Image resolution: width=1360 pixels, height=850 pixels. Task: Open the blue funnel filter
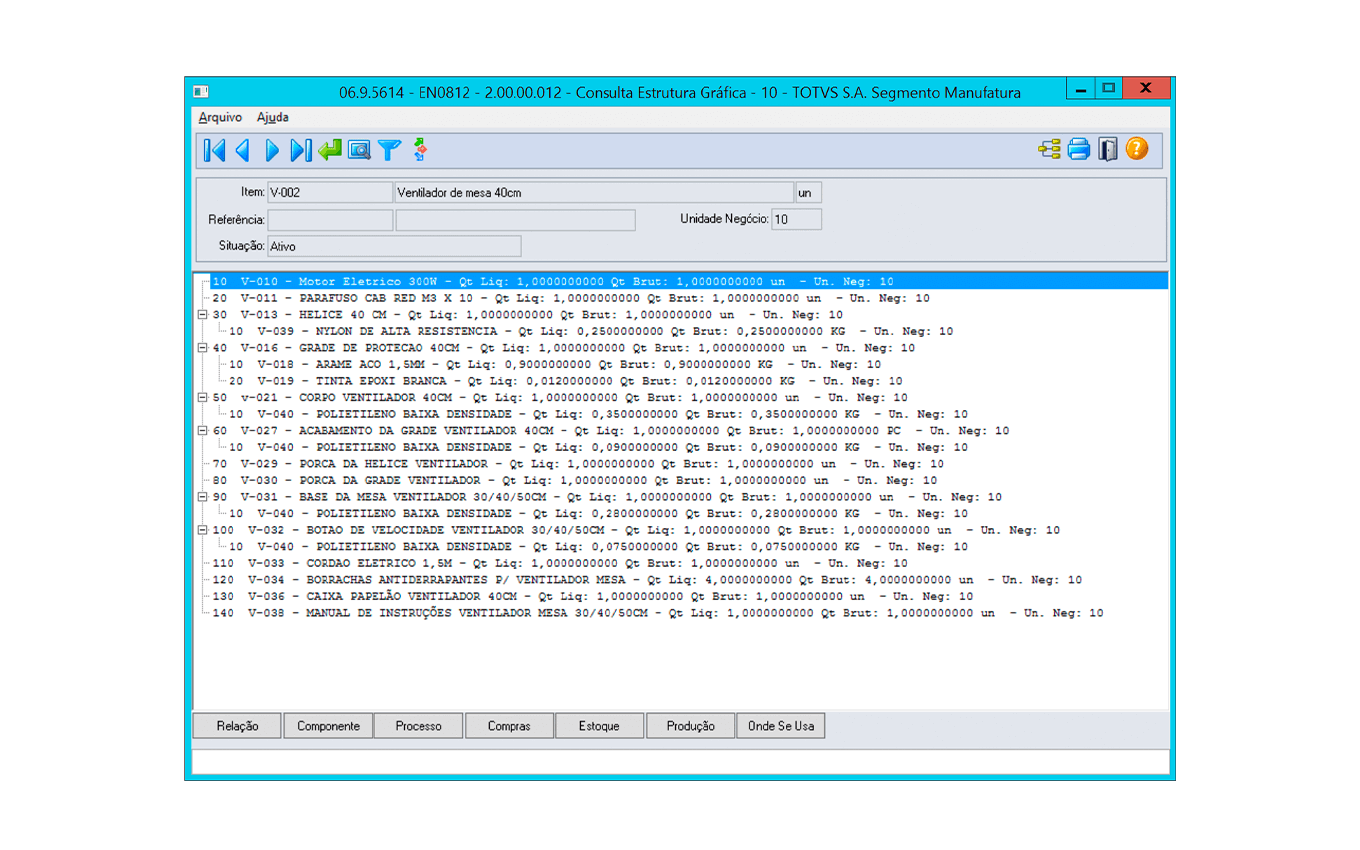389,150
